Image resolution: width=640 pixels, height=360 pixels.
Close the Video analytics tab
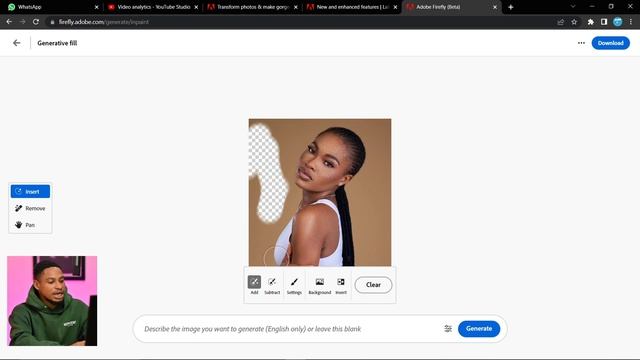(196, 7)
